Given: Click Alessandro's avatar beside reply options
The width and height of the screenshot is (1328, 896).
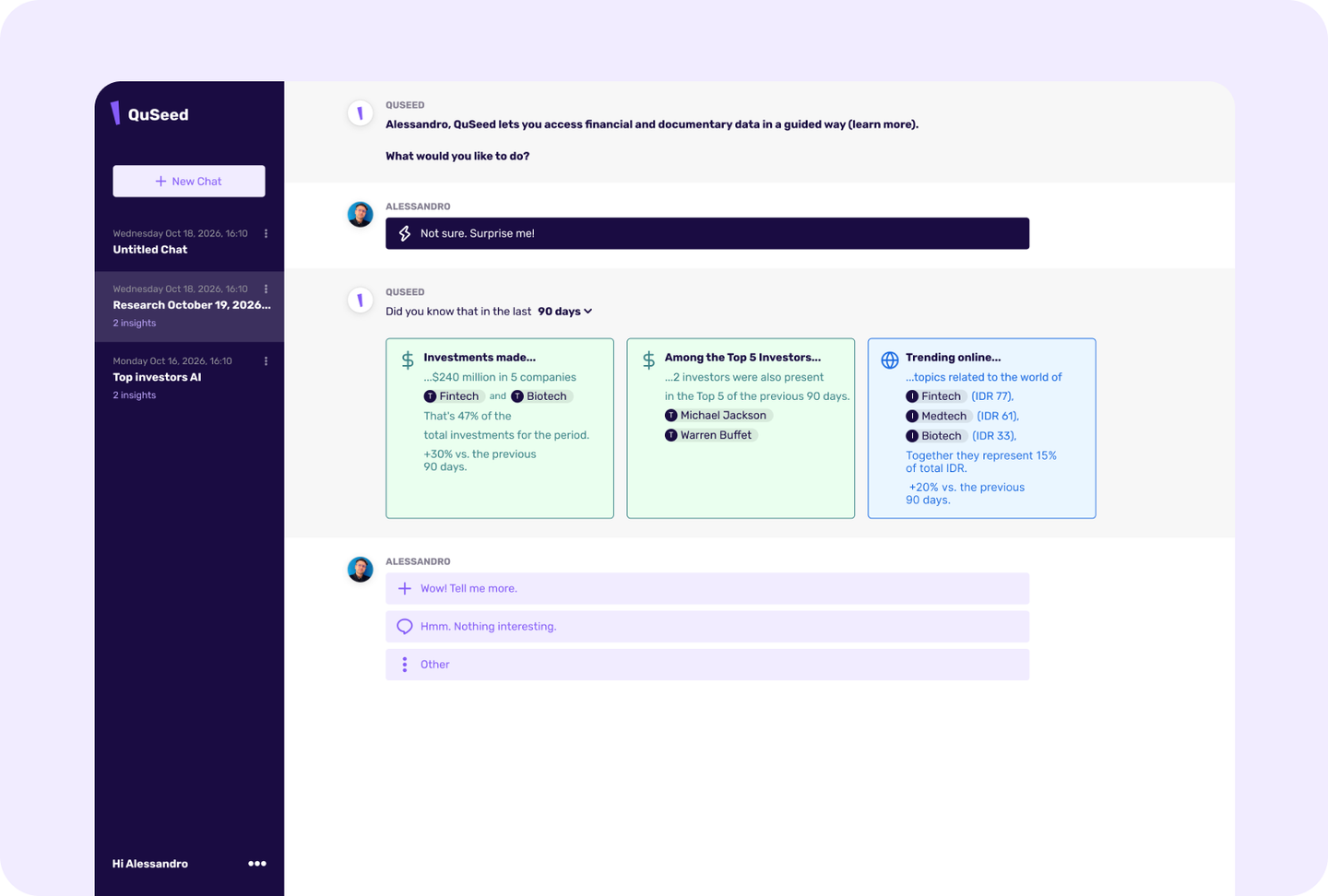Looking at the screenshot, I should [360, 569].
